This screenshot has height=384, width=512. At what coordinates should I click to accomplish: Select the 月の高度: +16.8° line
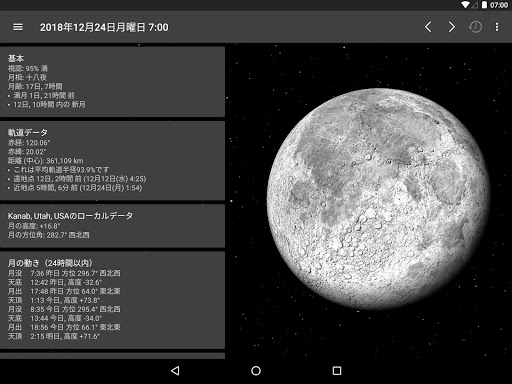coord(34,226)
